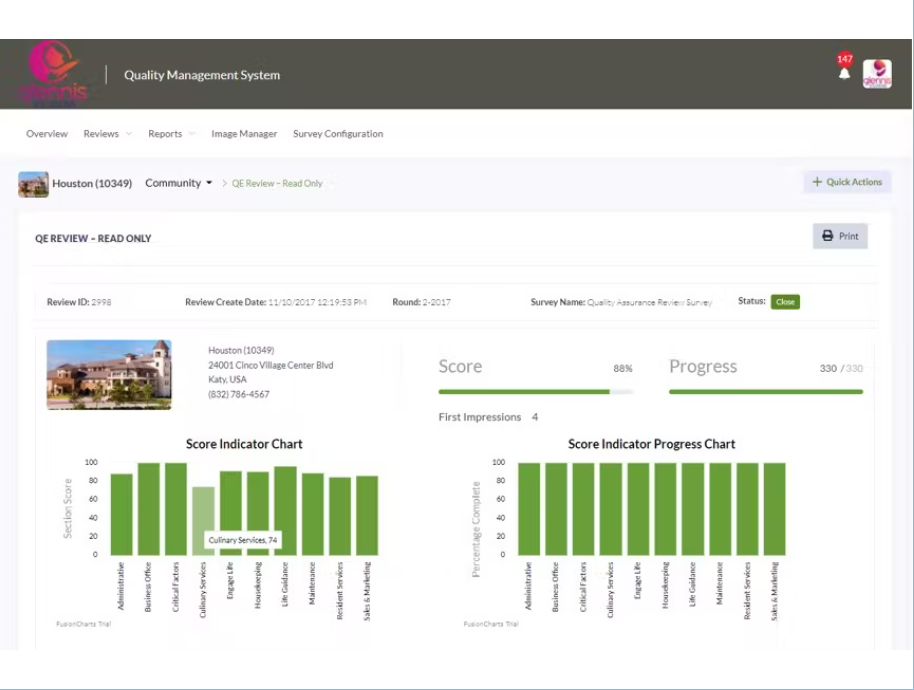Image resolution: width=914 pixels, height=690 pixels.
Task: Click the plus icon beside Quick Actions
Action: 817,182
